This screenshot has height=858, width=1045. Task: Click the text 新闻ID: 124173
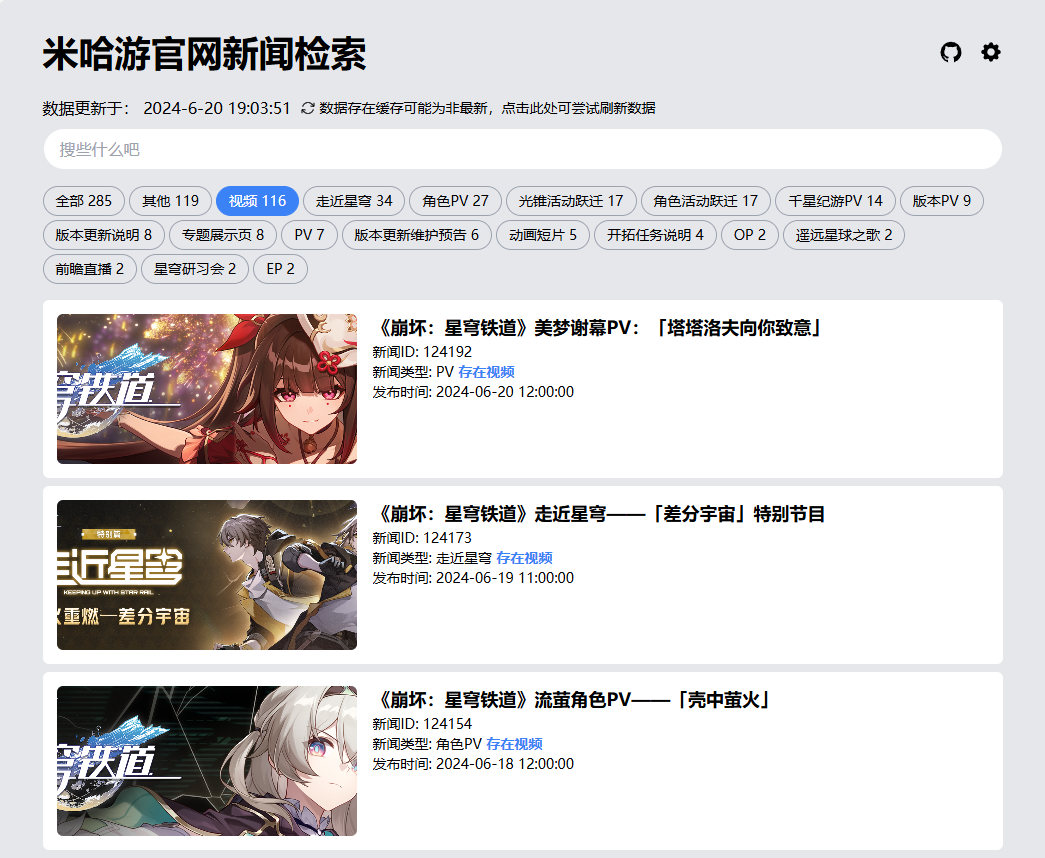[422, 538]
